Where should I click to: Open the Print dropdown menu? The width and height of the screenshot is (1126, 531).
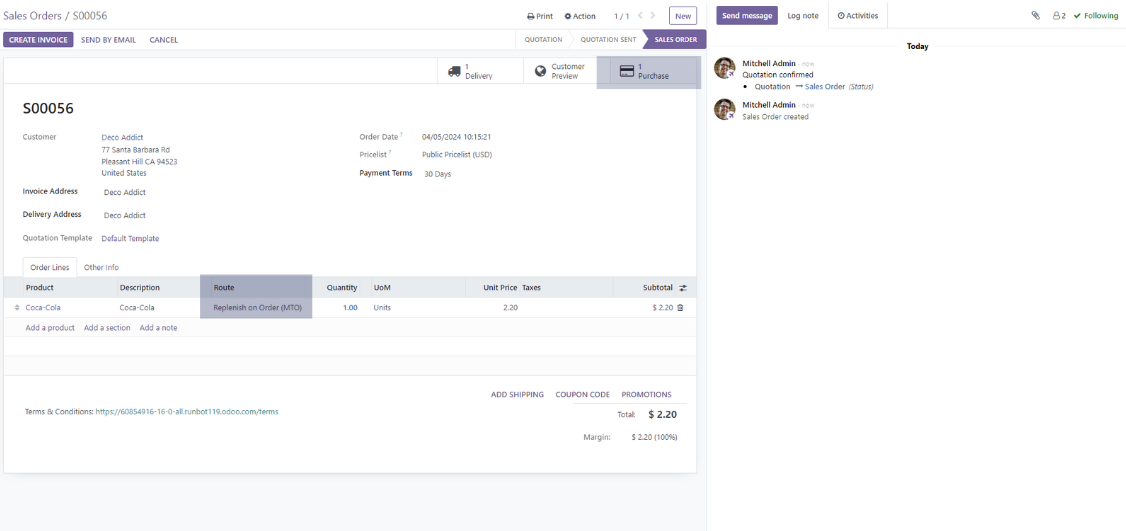coord(540,16)
